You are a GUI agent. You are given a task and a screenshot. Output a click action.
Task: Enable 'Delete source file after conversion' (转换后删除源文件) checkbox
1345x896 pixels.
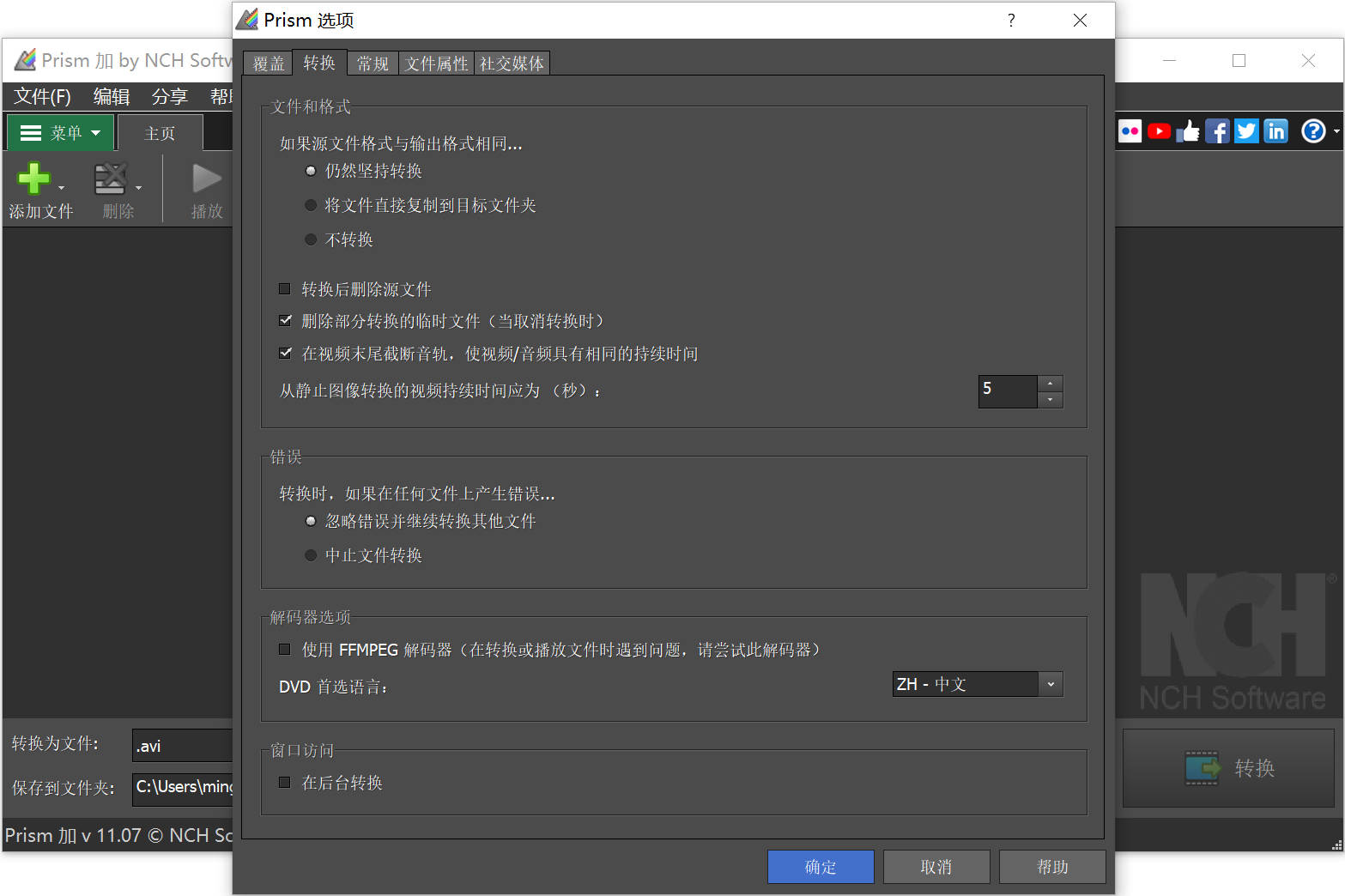[285, 289]
